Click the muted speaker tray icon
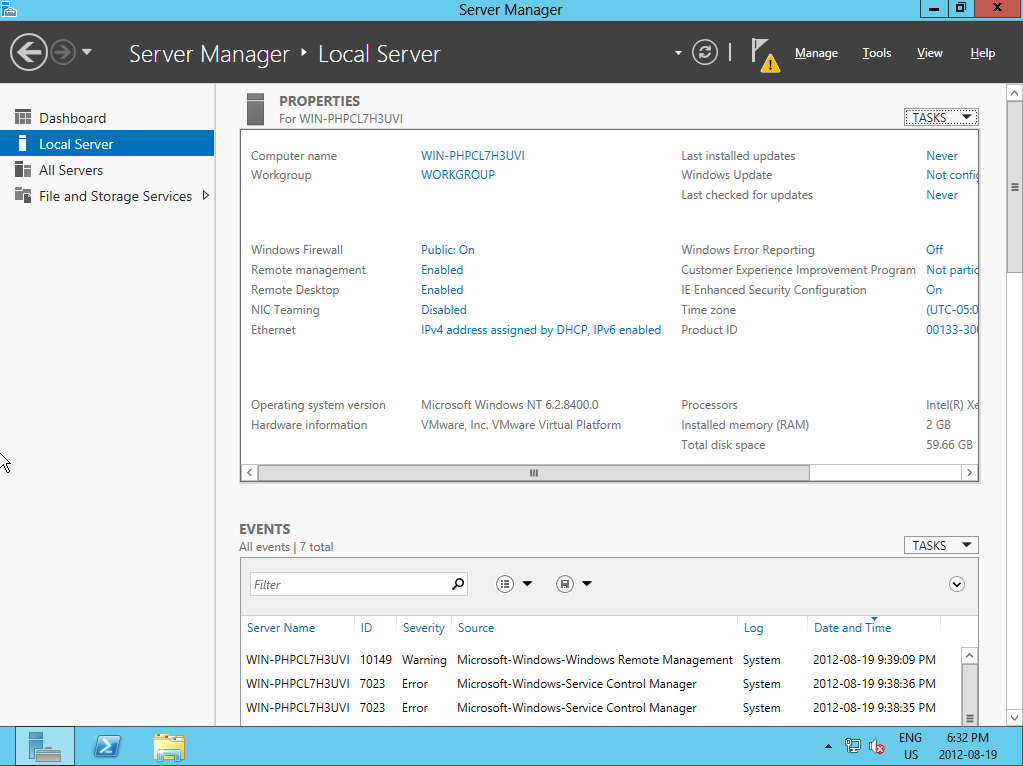Viewport: 1023px width, 766px height. [x=877, y=746]
